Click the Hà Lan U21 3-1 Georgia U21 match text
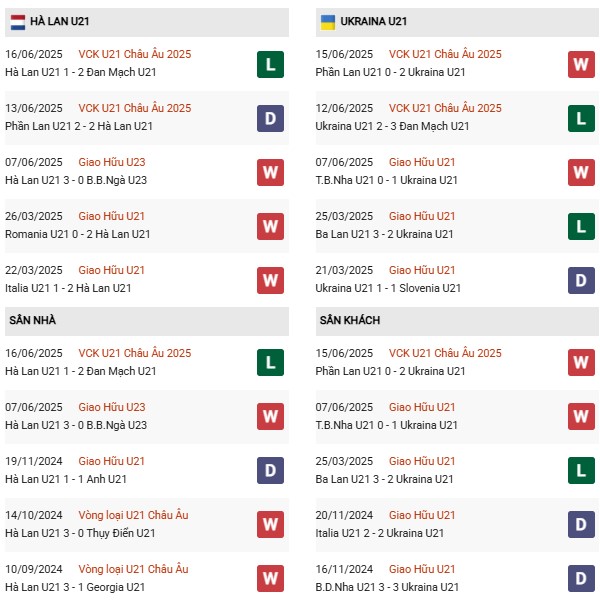This screenshot has height=602, width=600. coord(74,587)
